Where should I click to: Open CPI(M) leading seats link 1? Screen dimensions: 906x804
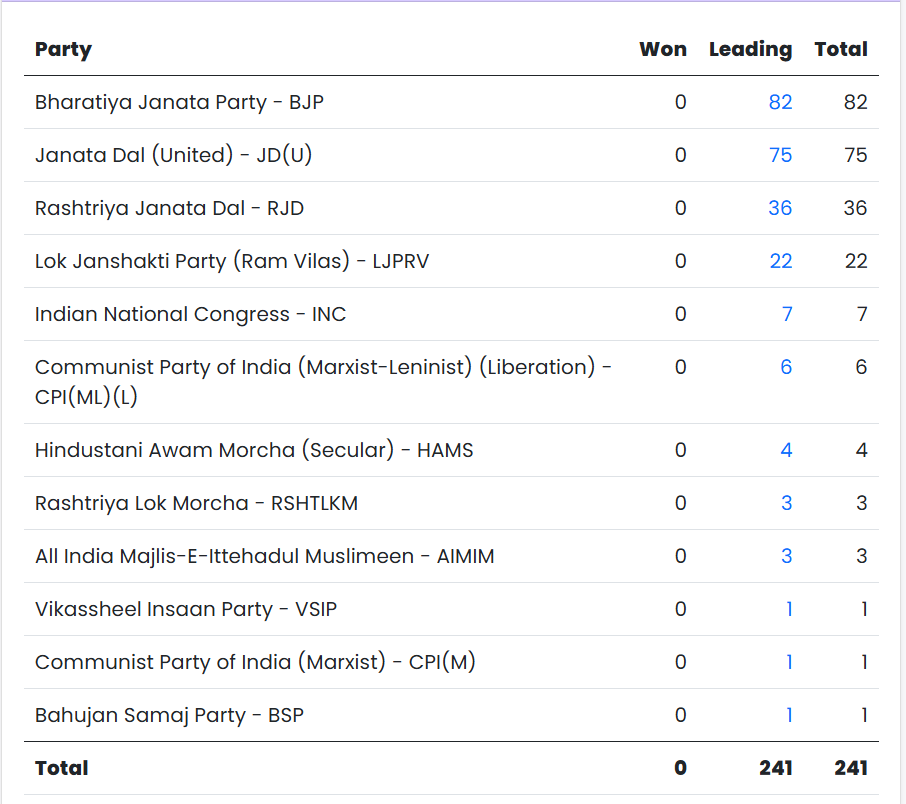(x=788, y=662)
